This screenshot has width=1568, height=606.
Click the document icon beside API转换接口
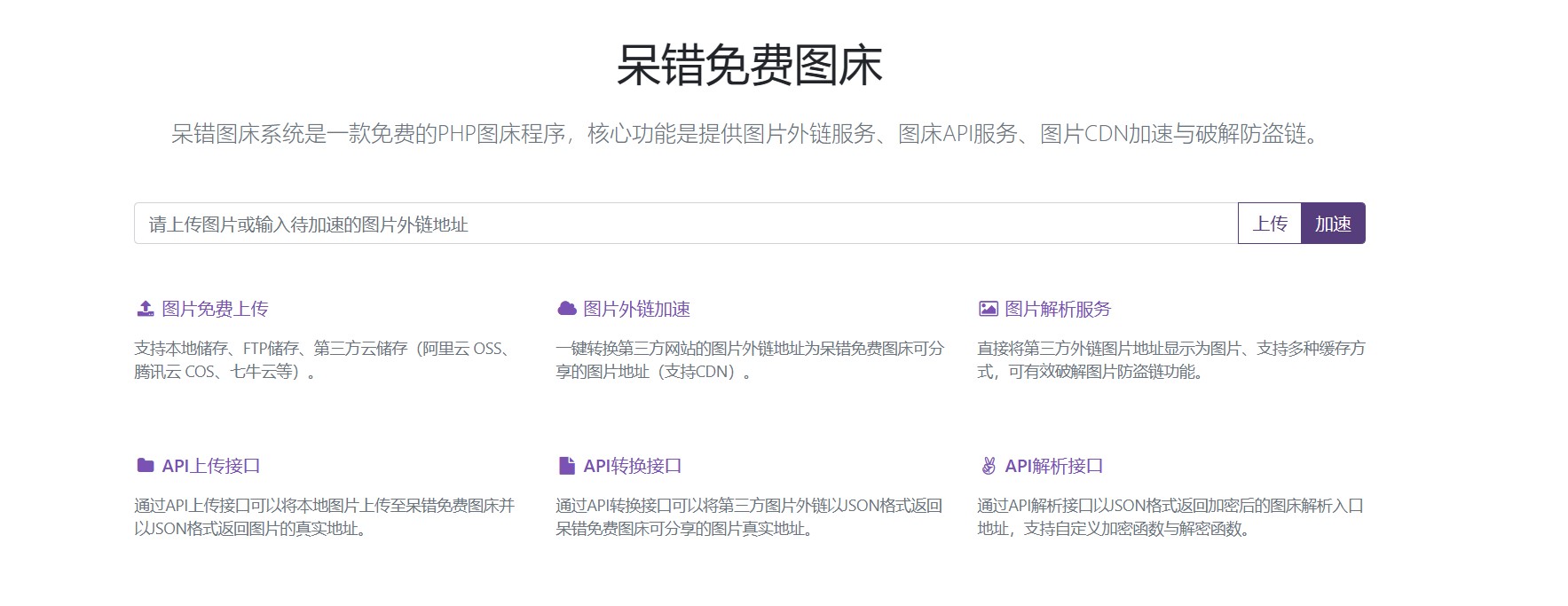click(x=566, y=466)
